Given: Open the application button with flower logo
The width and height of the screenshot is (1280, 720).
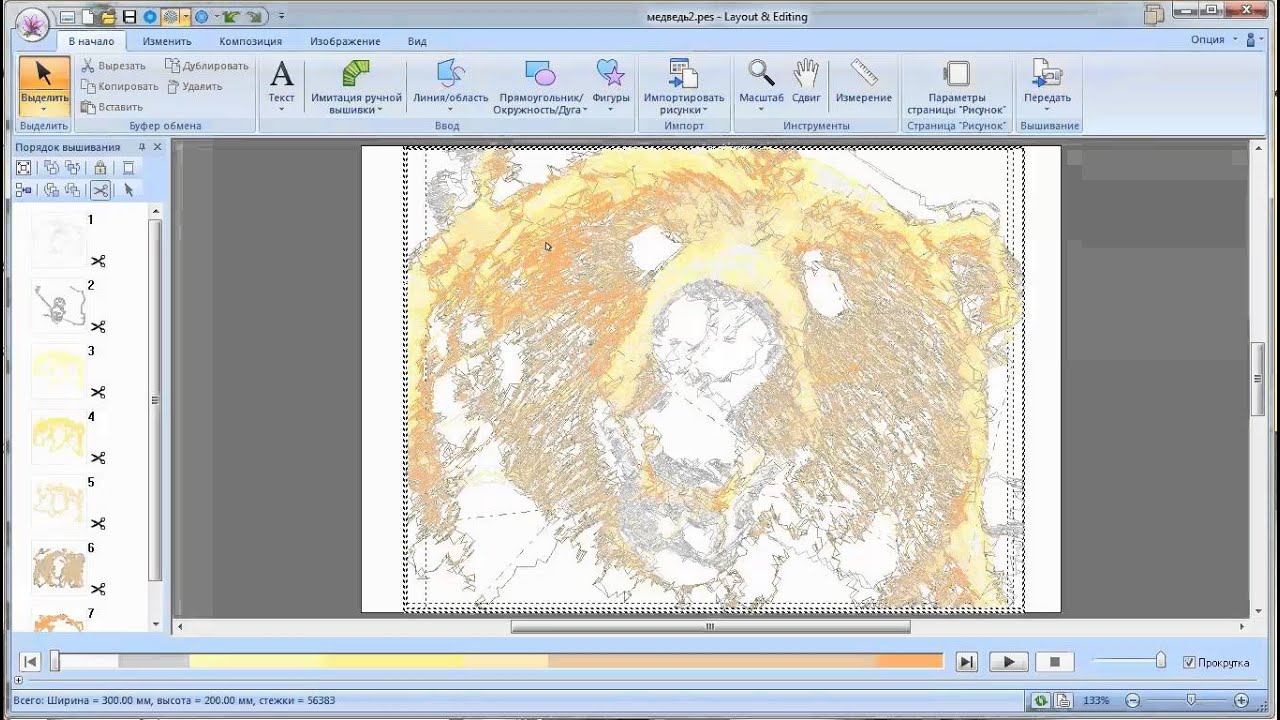Looking at the screenshot, I should 33,24.
